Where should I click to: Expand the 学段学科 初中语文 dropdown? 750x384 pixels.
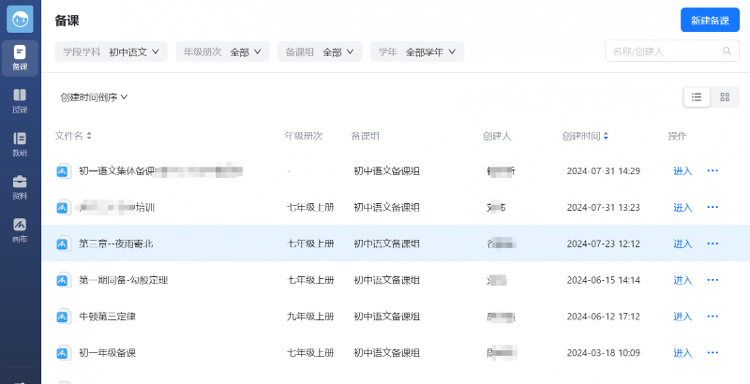111,52
